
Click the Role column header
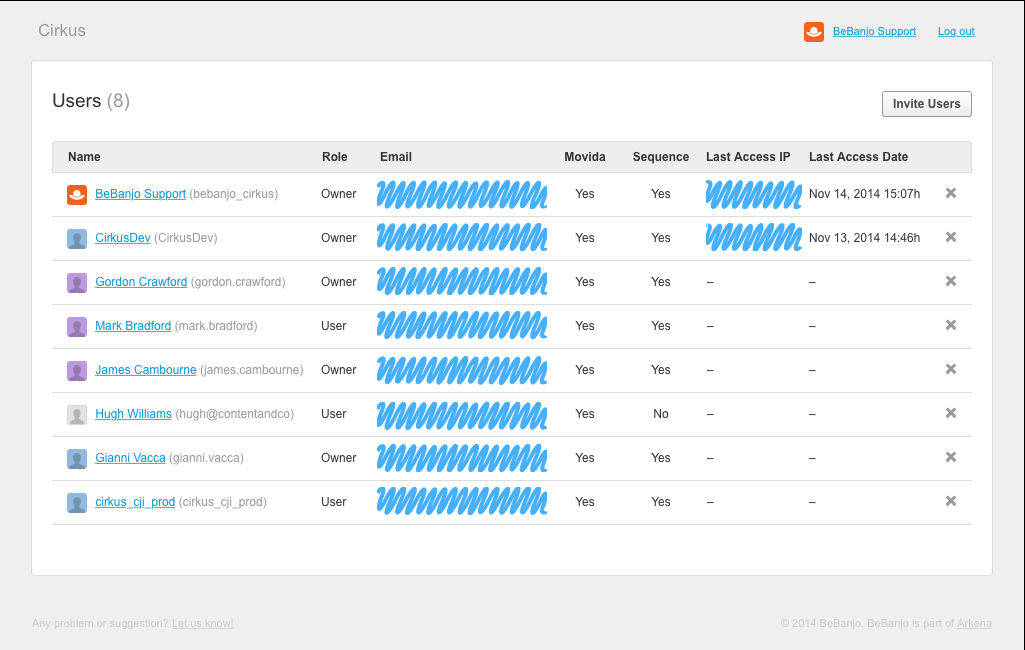click(335, 157)
